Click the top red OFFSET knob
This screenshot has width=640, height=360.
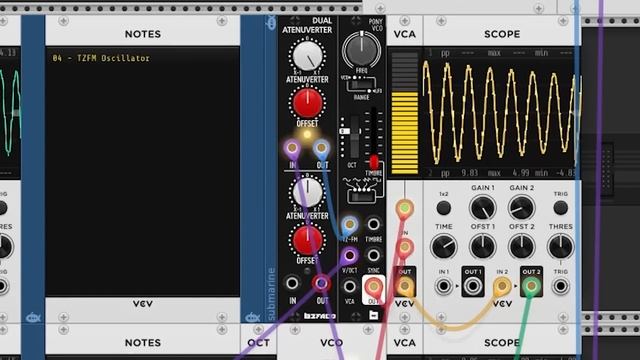point(307,103)
